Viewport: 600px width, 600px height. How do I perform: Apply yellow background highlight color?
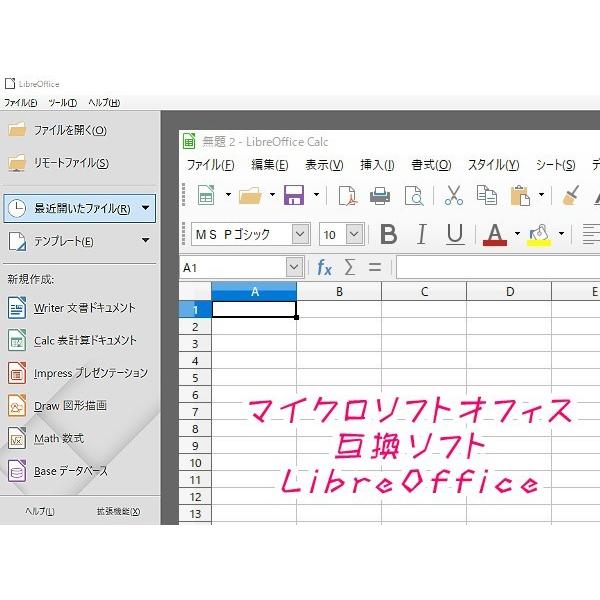(x=539, y=235)
